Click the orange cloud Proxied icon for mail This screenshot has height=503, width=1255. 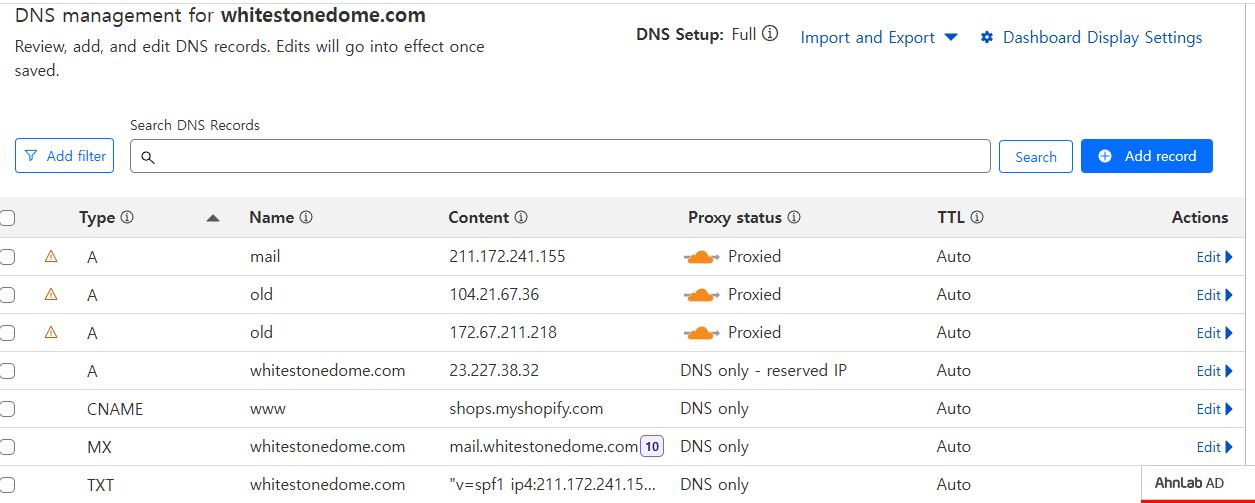click(701, 257)
